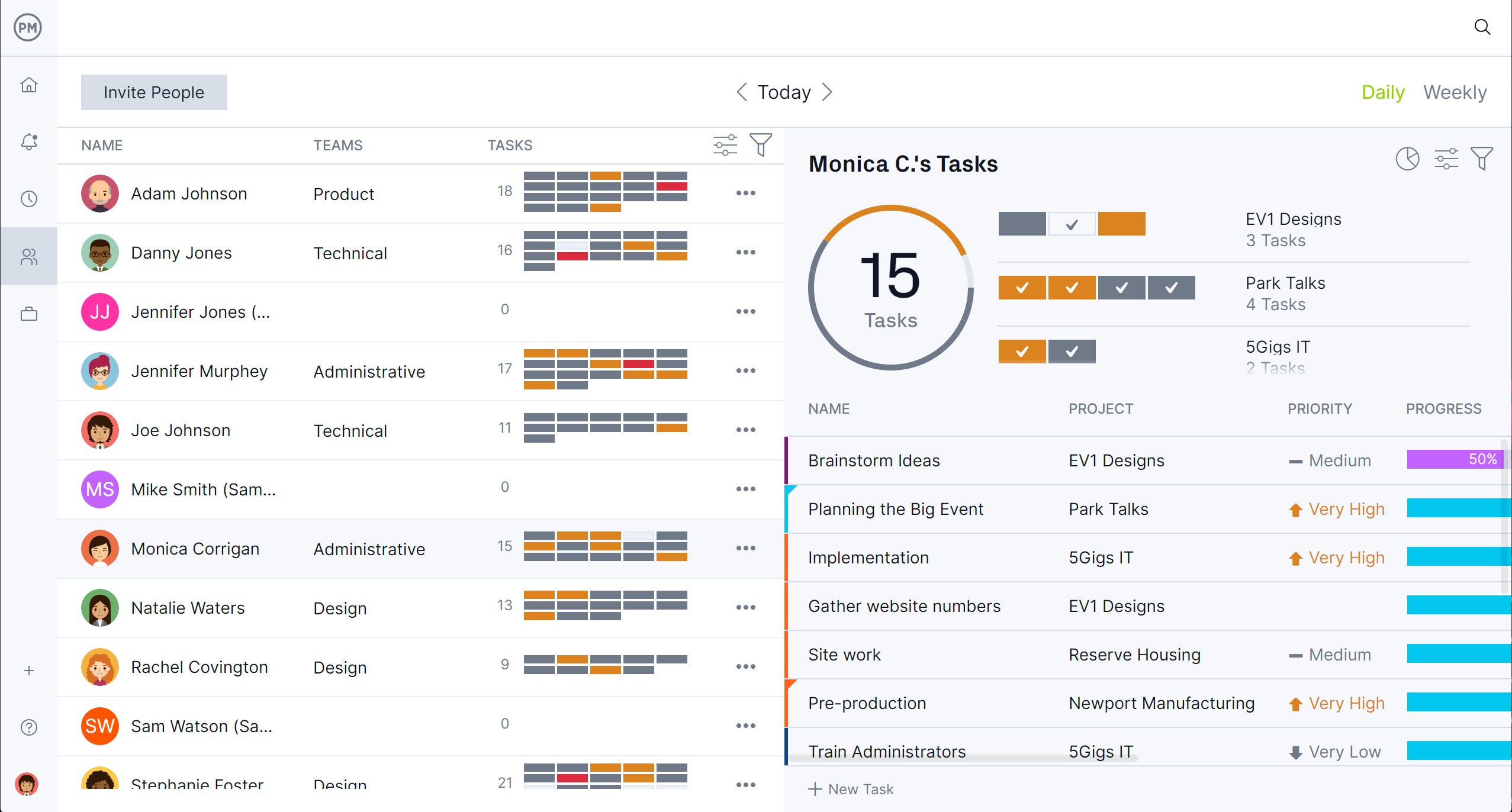Click the settings sliders icon in task header
Viewport: 1512px width, 812px height.
[x=1444, y=158]
